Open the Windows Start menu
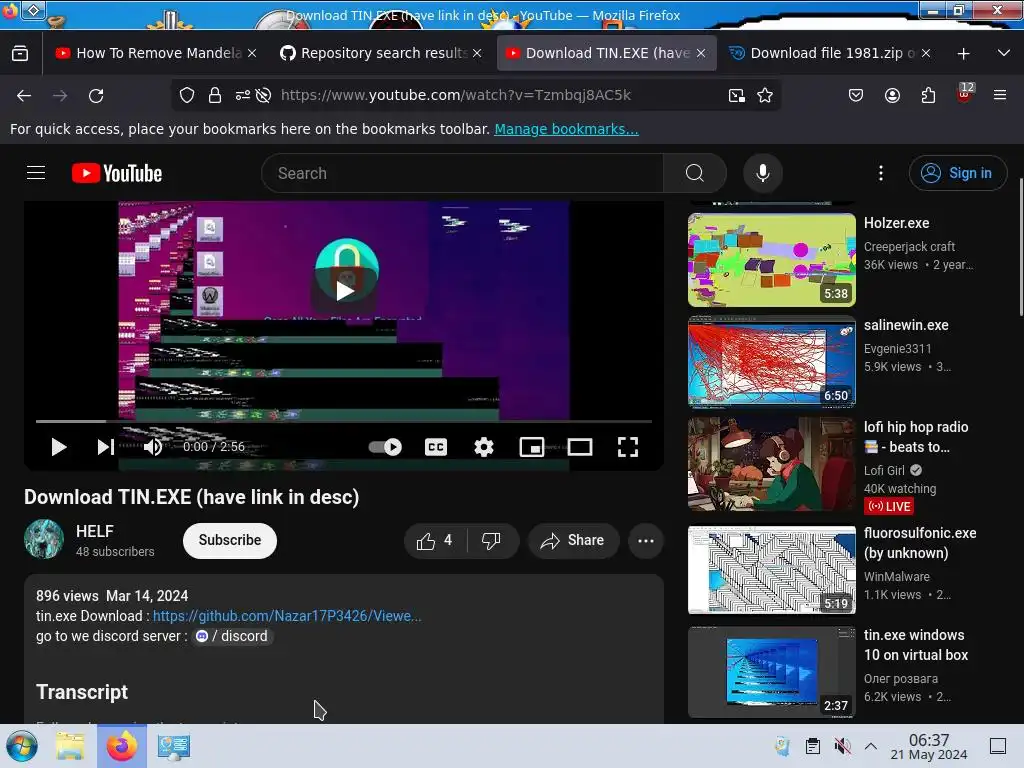This screenshot has width=1024, height=768. coord(22,746)
